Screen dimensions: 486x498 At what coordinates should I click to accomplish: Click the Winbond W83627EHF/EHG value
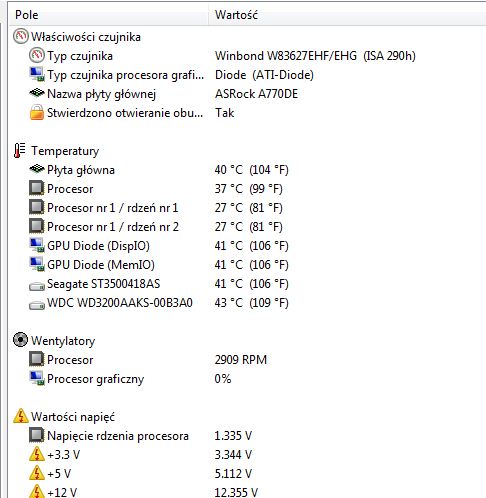coord(315,56)
